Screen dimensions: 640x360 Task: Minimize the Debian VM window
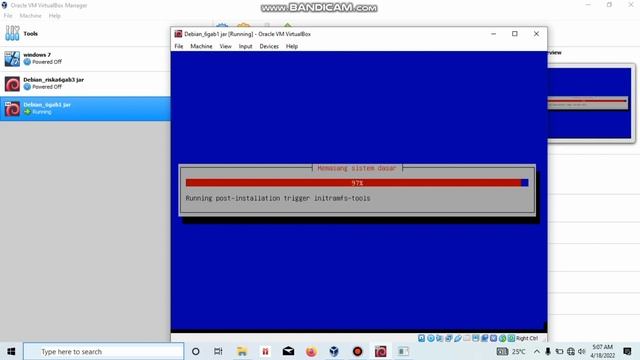[493, 34]
